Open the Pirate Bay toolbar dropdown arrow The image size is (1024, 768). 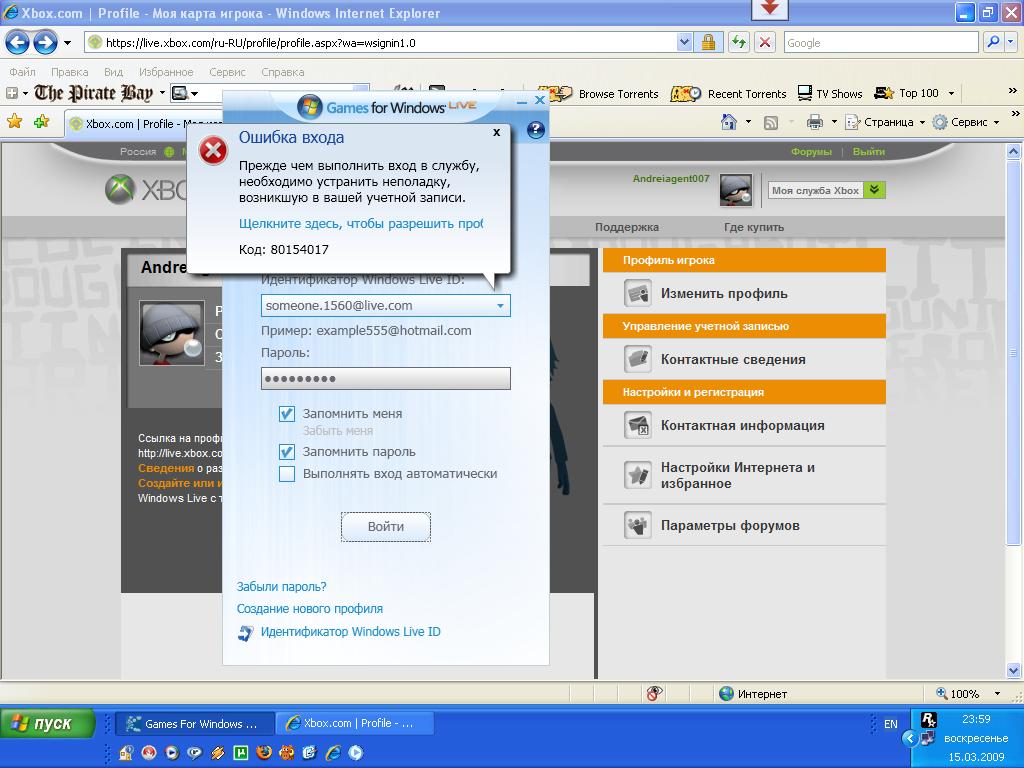click(162, 93)
